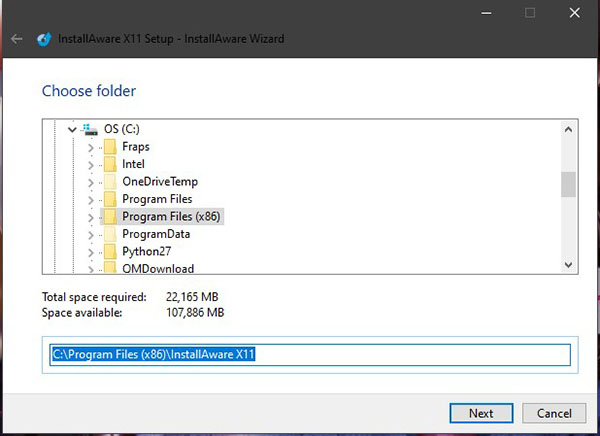The width and height of the screenshot is (600, 436).
Task: Click the Intel folder icon
Action: pos(110,164)
